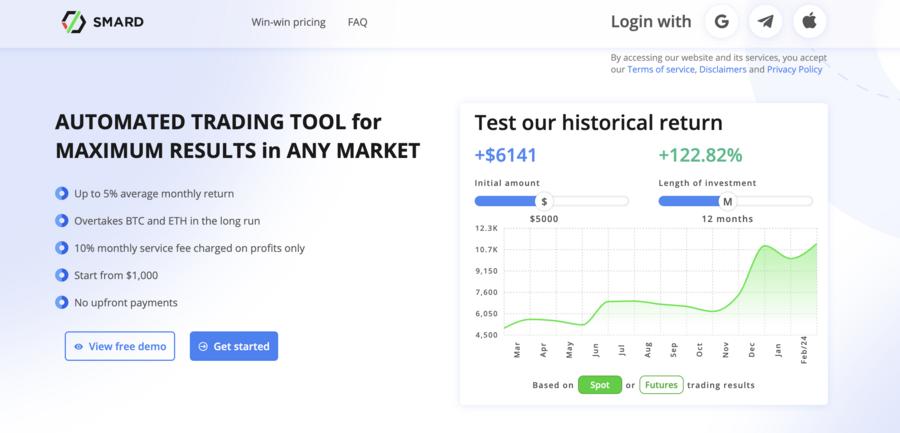Open the Disclaimers link
Image resolution: width=900 pixels, height=433 pixels.
click(x=723, y=69)
